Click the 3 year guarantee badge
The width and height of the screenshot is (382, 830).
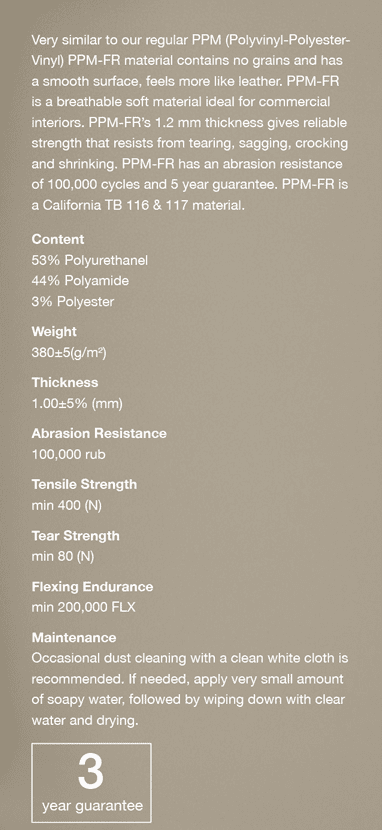pos(92,783)
